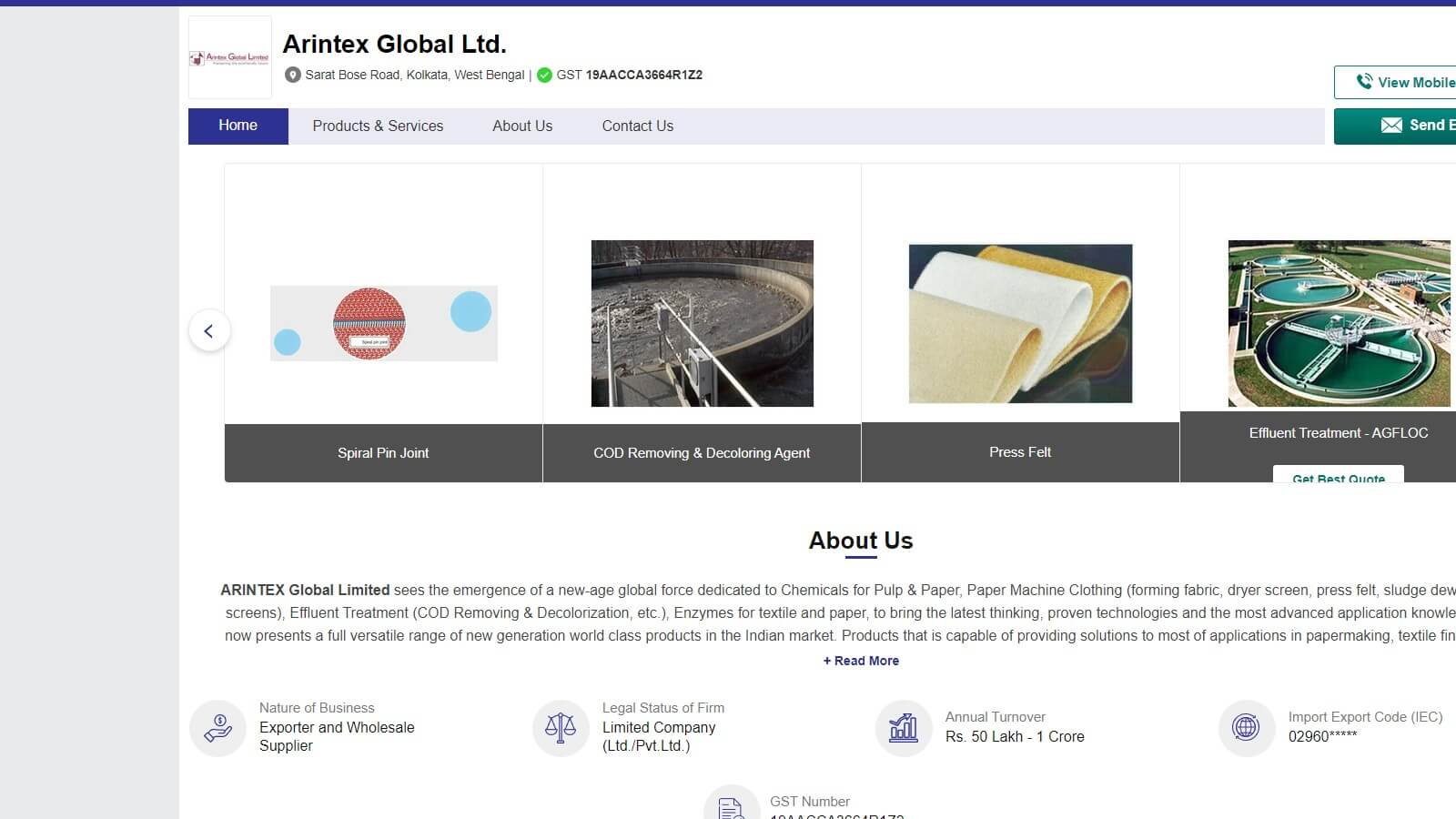
Task: Open COD Removing & Decoloring Agent link
Action: [702, 452]
